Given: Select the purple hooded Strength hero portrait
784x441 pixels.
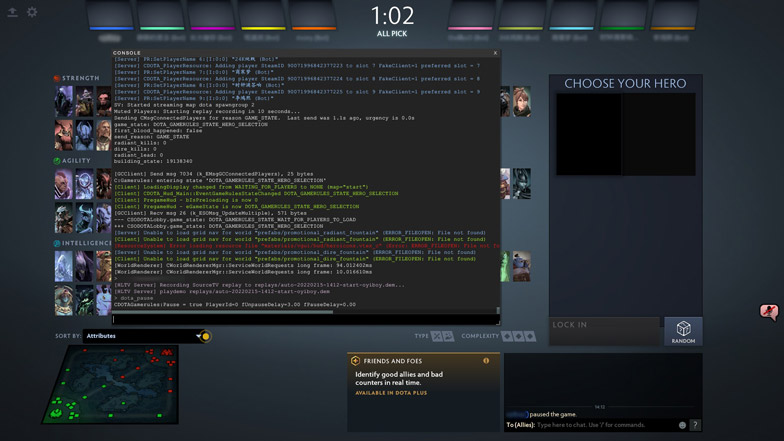Looking at the screenshot, I should pos(64,102).
